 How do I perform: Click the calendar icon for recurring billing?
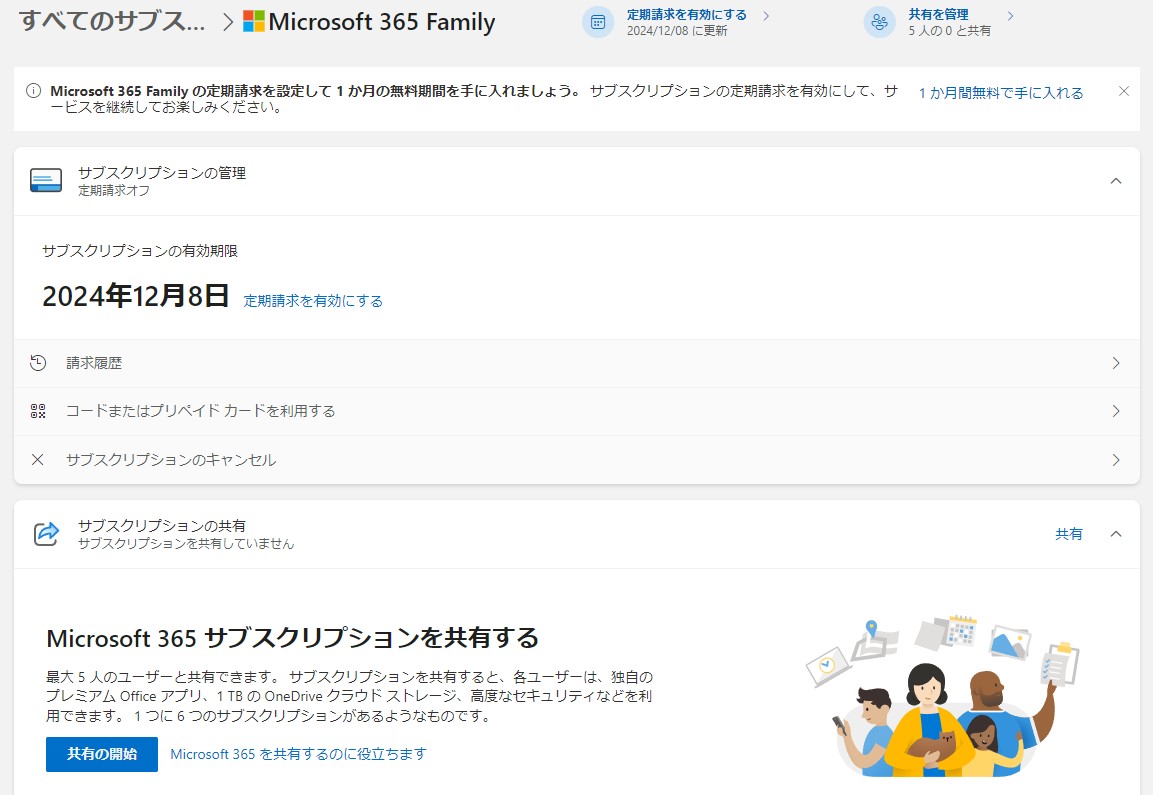click(x=598, y=22)
